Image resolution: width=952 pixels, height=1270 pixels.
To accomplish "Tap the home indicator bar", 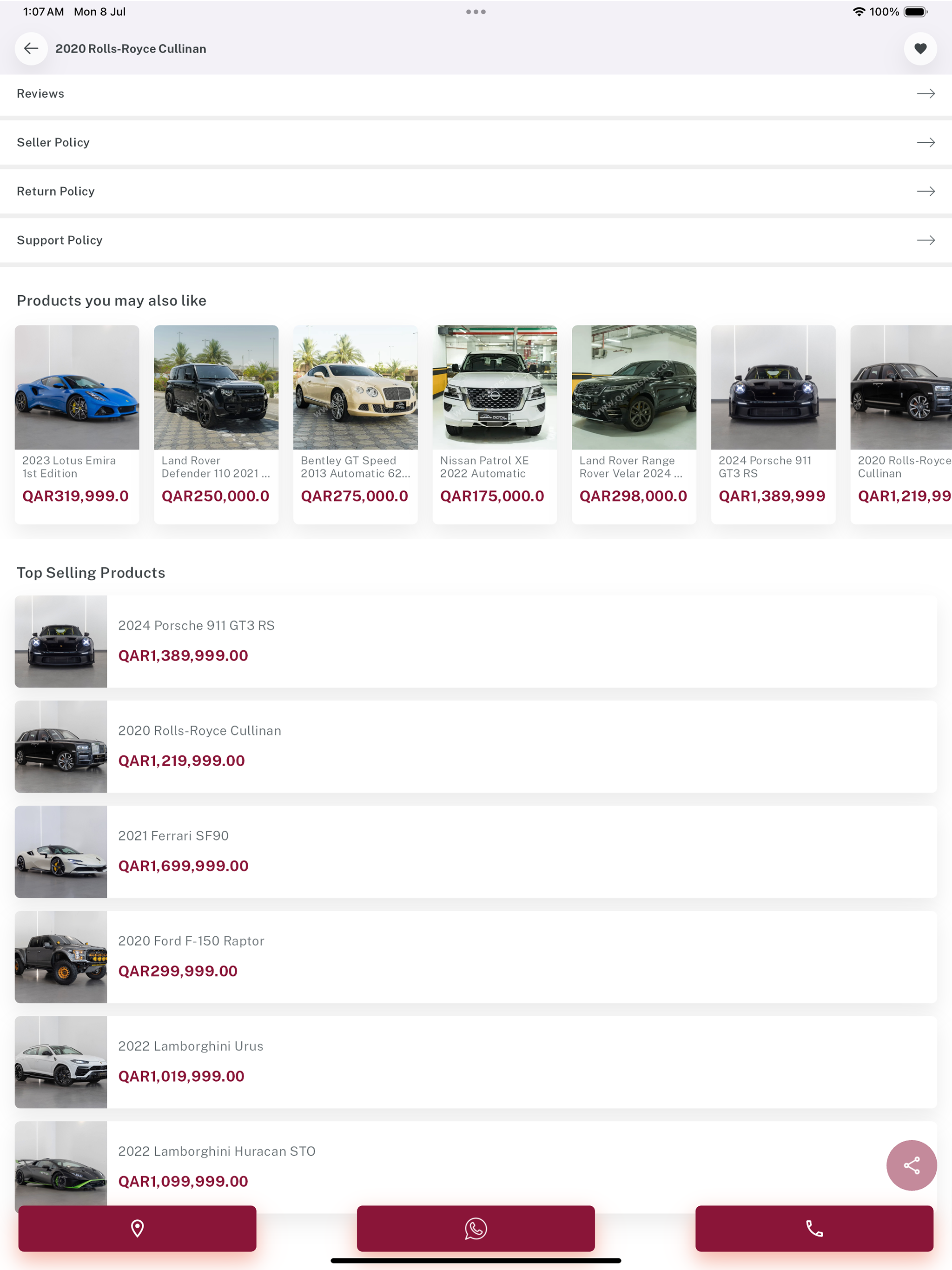I will [476, 1261].
